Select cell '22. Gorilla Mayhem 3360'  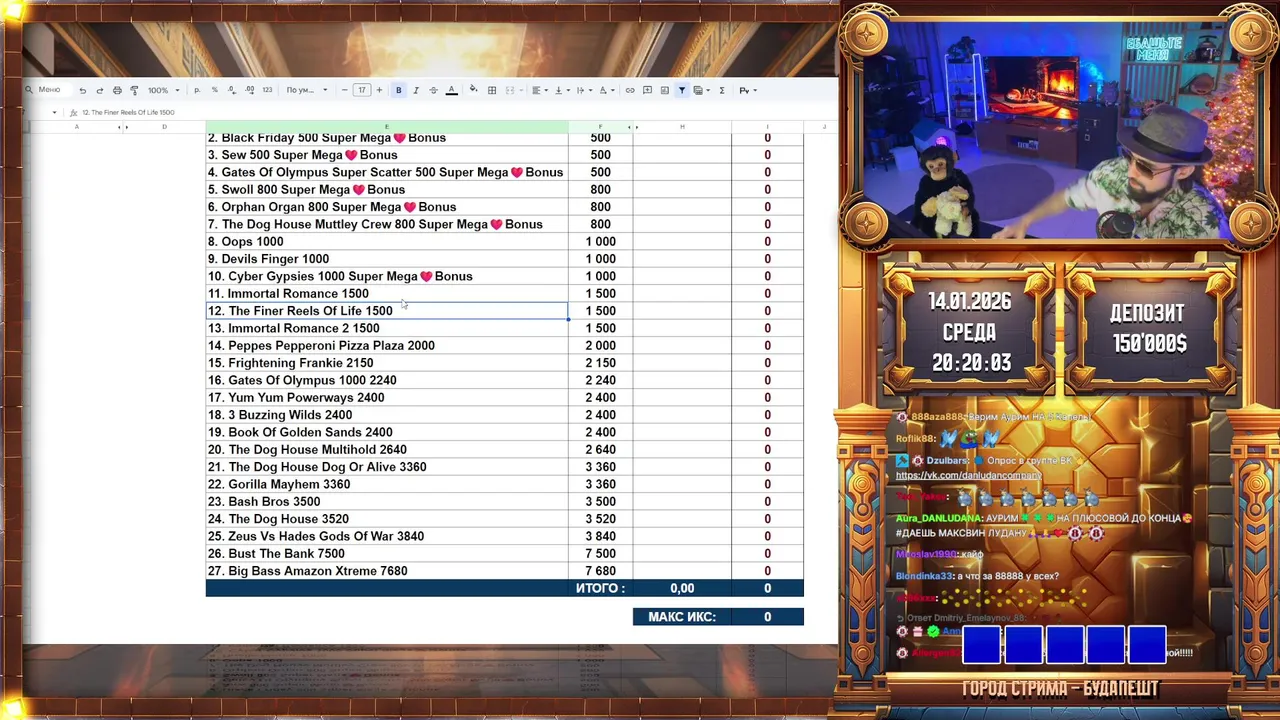coord(387,484)
